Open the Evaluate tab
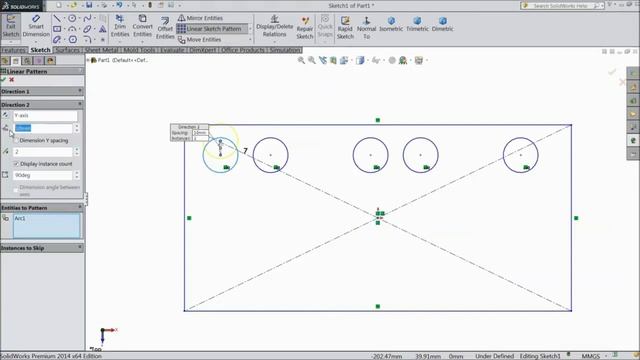Viewport: 640px width, 360px height. point(172,50)
